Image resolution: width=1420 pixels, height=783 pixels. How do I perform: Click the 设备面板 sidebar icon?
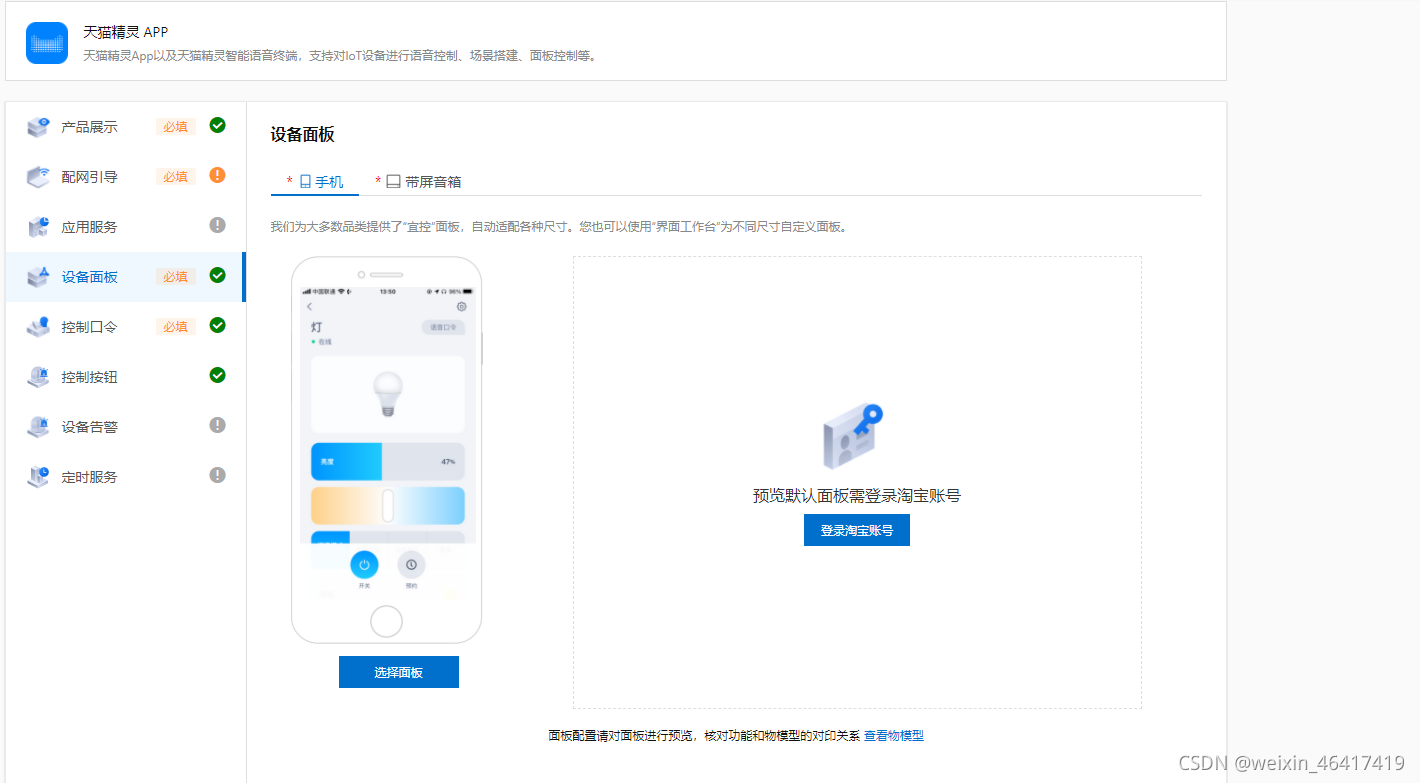click(38, 277)
